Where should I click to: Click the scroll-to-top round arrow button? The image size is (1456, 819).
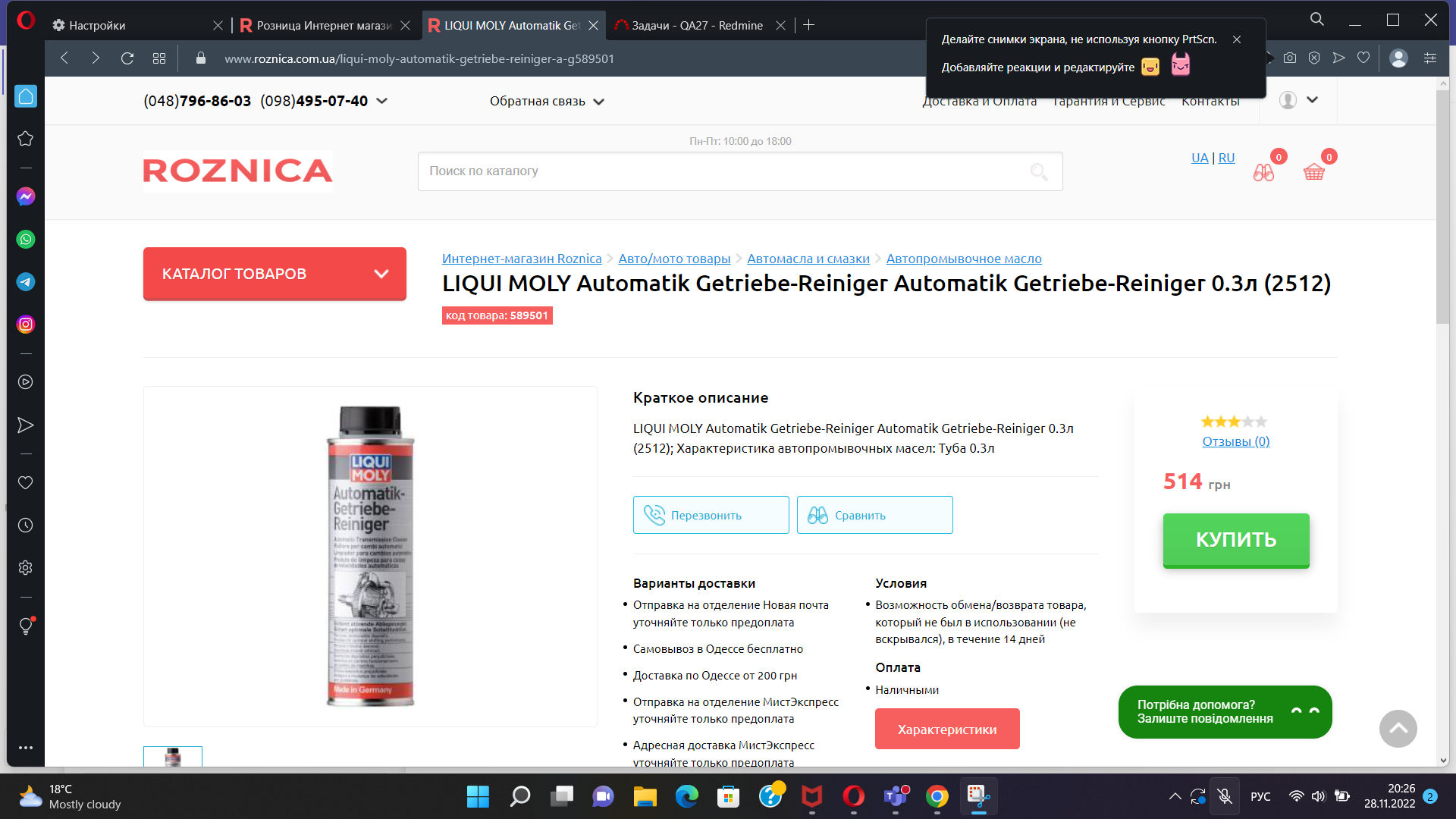[1398, 729]
